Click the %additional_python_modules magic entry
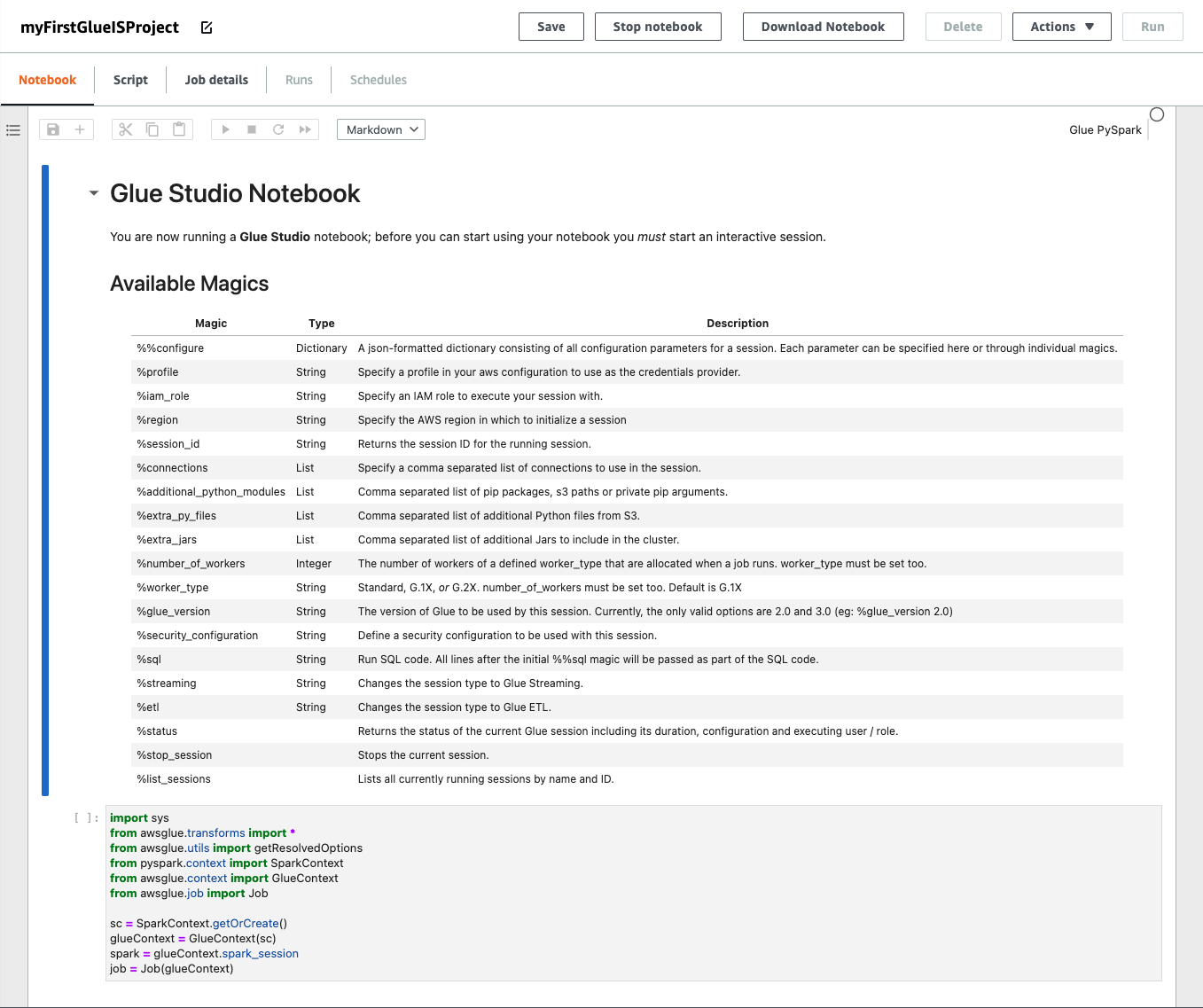The image size is (1203, 1008). coord(211,492)
